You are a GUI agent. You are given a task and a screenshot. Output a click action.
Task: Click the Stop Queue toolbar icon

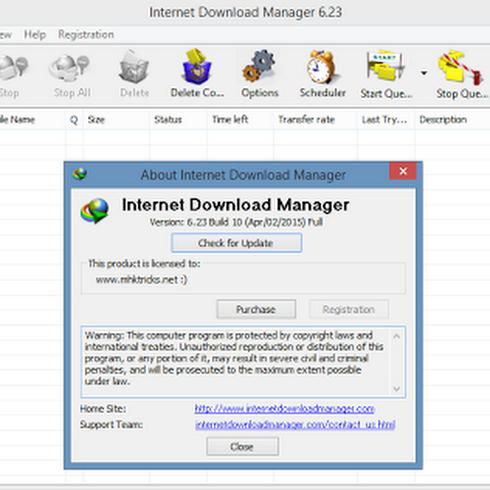(460, 67)
